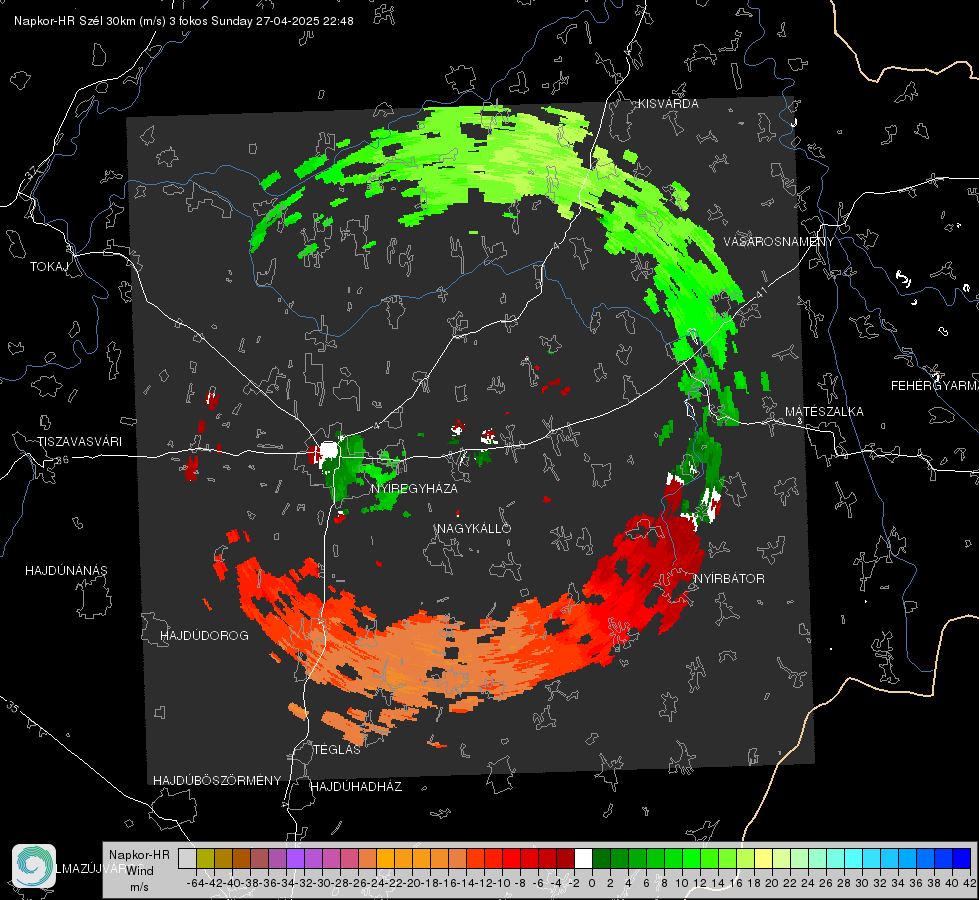Viewport: 979px width, 900px height.
Task: Click the NAGYKÁLLÓ town label
Action: point(474,528)
